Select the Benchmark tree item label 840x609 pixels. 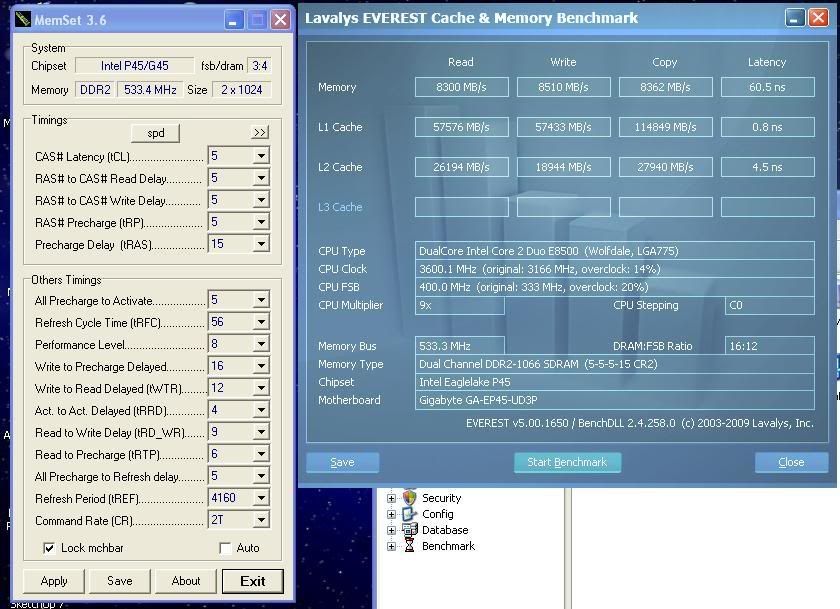448,546
